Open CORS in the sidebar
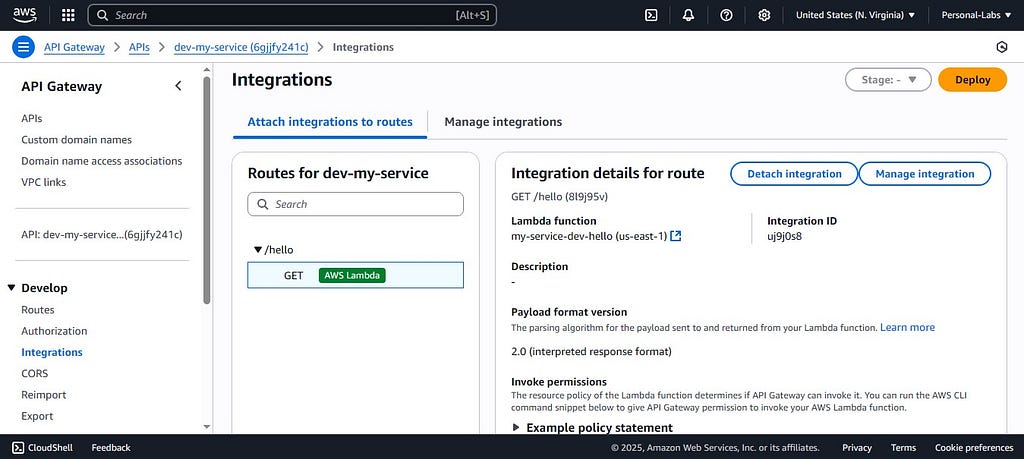 click(x=35, y=373)
